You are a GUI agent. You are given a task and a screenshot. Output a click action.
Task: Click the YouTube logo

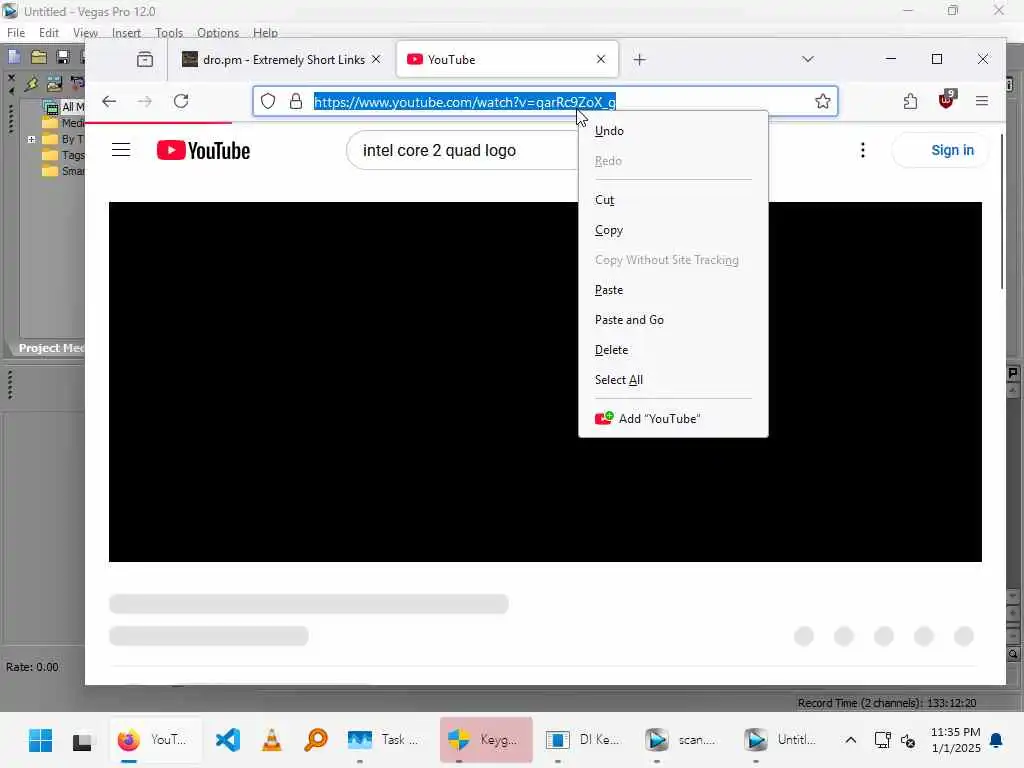[x=203, y=150]
